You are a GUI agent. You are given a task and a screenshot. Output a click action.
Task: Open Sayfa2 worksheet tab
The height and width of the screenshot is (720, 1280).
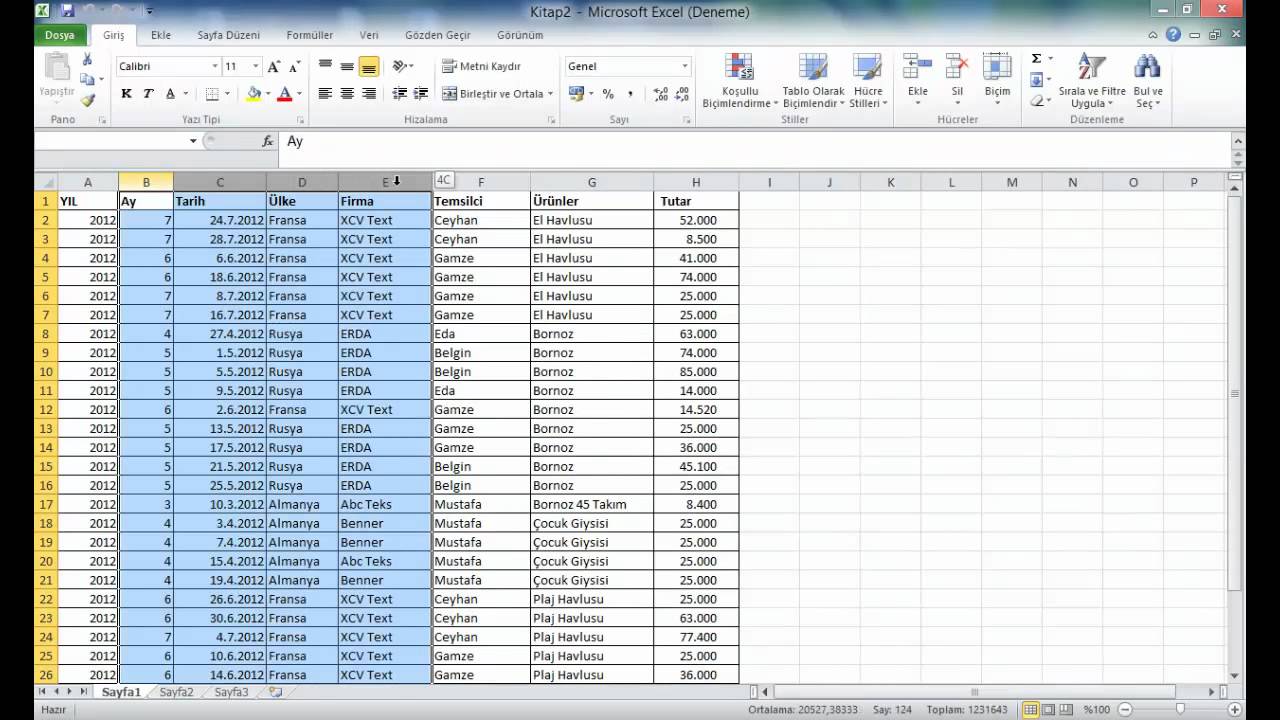click(177, 692)
